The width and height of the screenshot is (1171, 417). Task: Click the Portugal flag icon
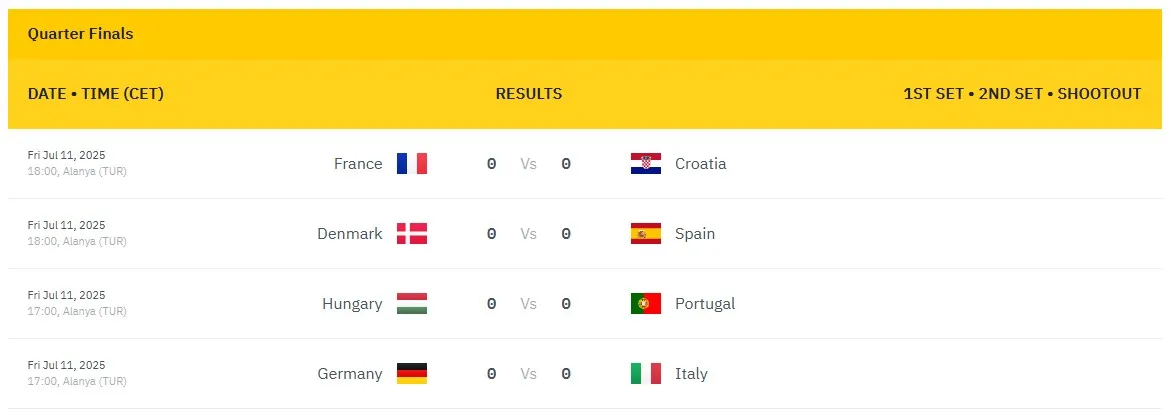click(646, 304)
